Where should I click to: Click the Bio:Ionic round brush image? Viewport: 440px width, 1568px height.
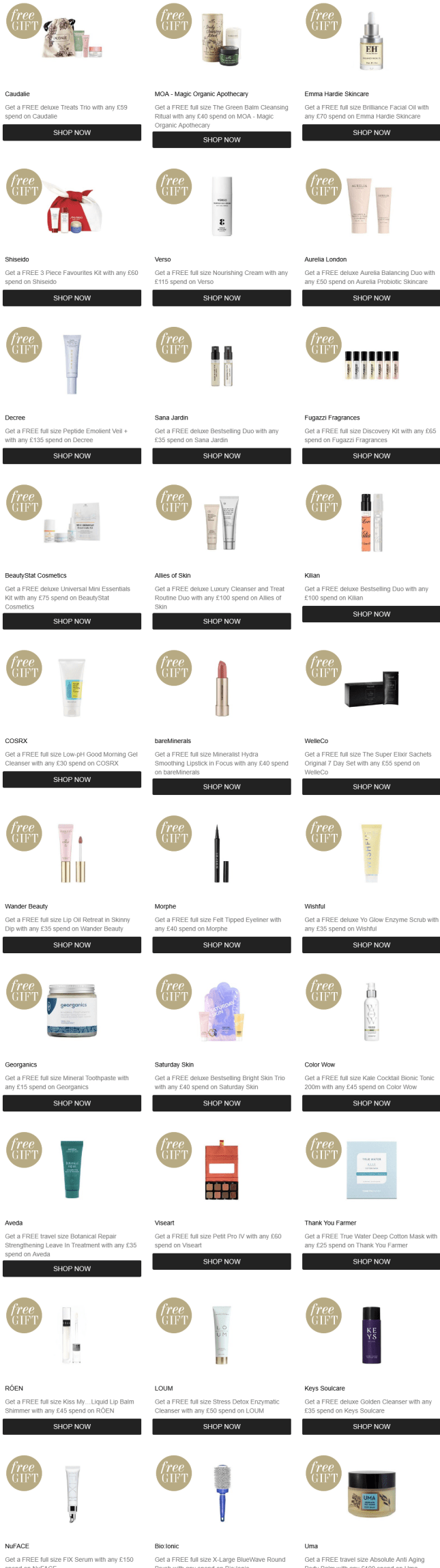[x=222, y=1494]
